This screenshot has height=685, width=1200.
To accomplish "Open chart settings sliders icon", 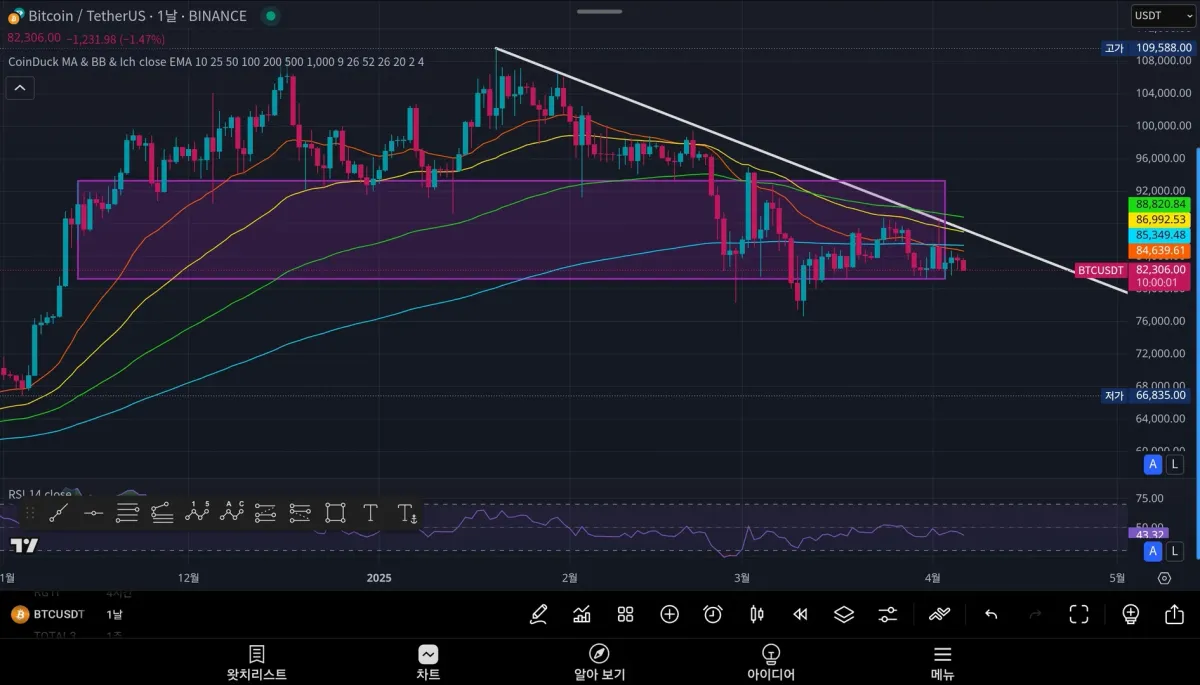I will tap(888, 614).
